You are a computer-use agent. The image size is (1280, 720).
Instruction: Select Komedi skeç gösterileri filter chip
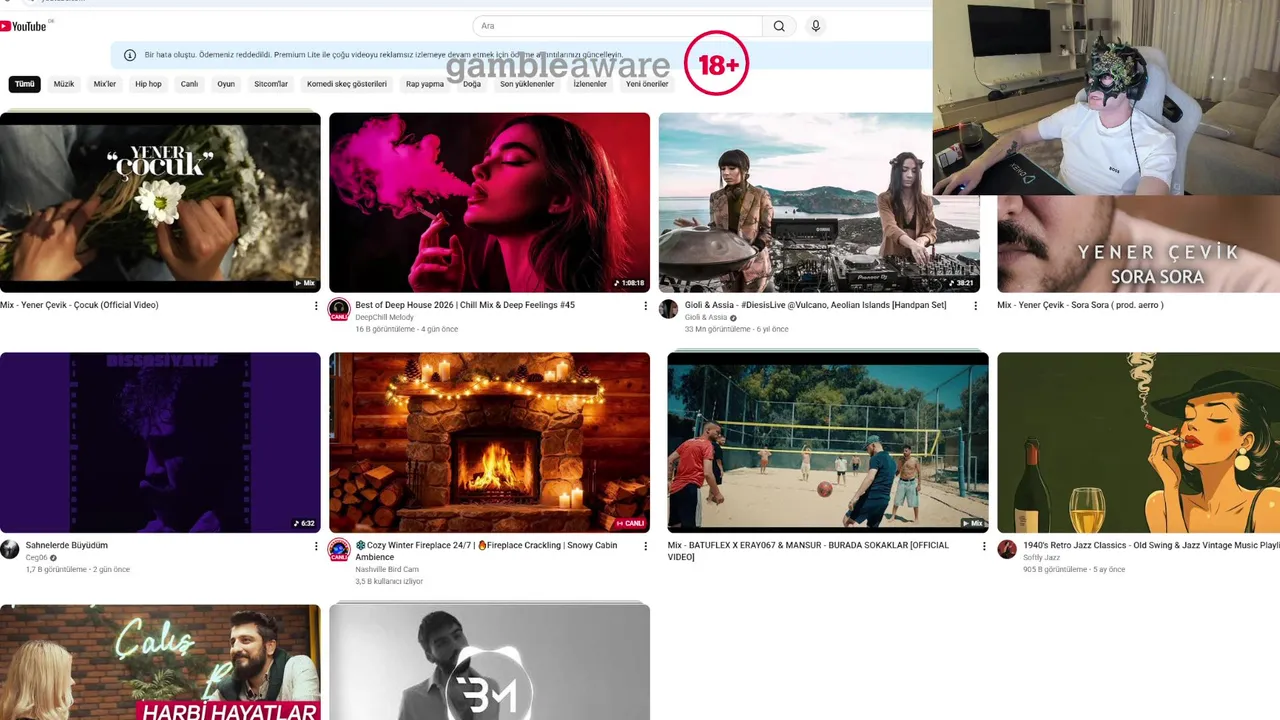click(347, 84)
